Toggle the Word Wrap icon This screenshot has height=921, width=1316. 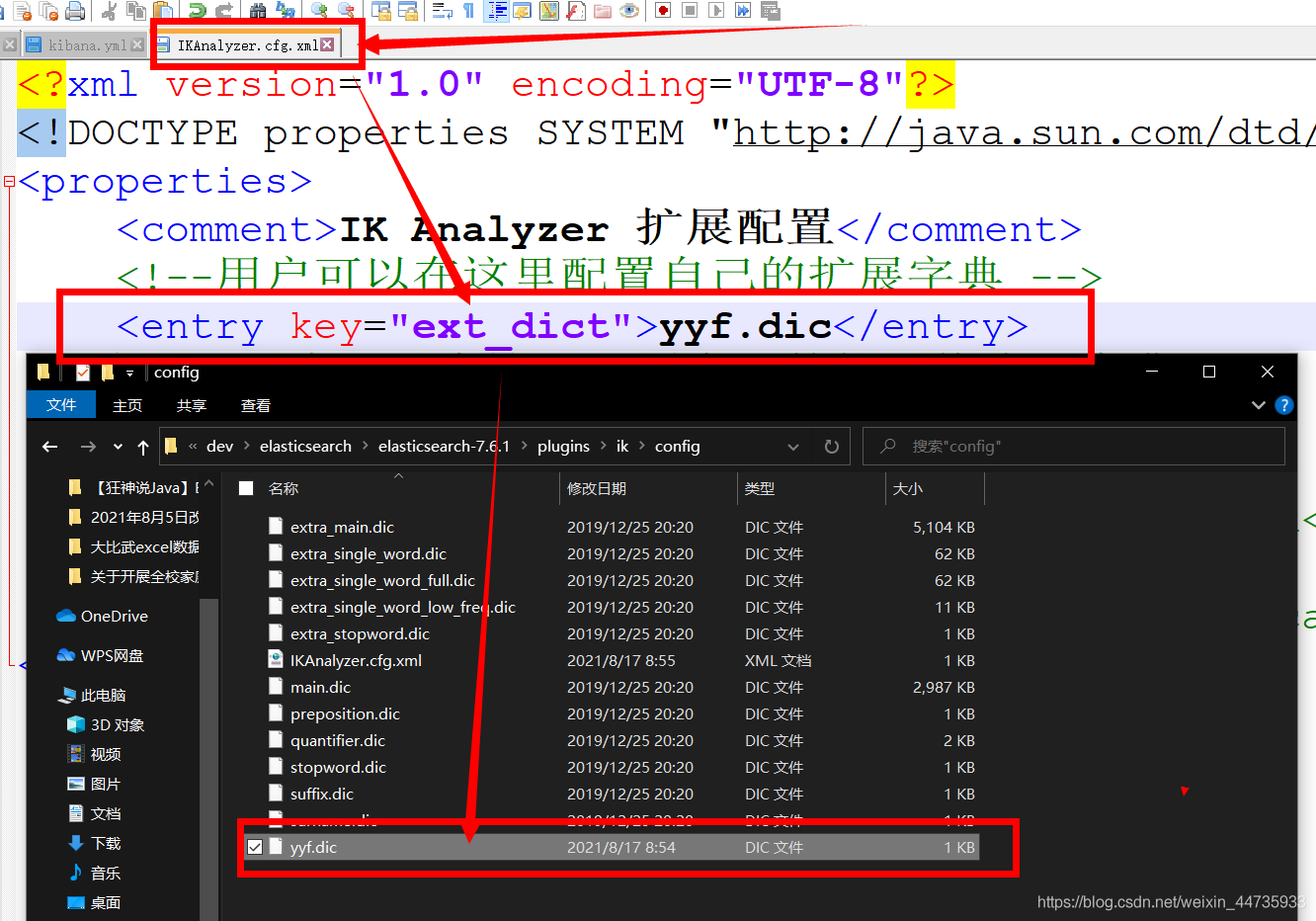(x=442, y=12)
